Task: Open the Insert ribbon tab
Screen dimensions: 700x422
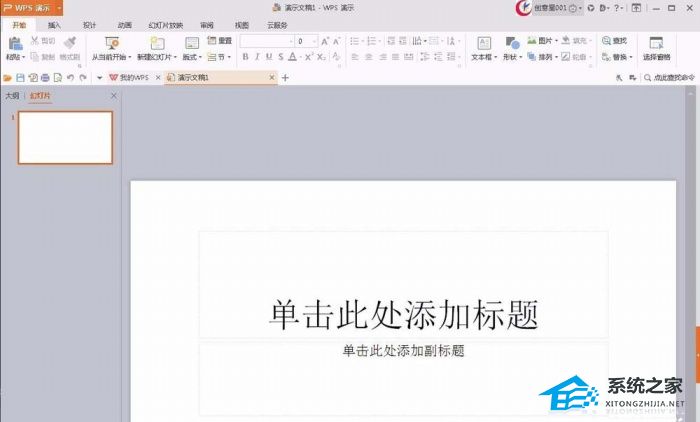Action: coord(54,25)
